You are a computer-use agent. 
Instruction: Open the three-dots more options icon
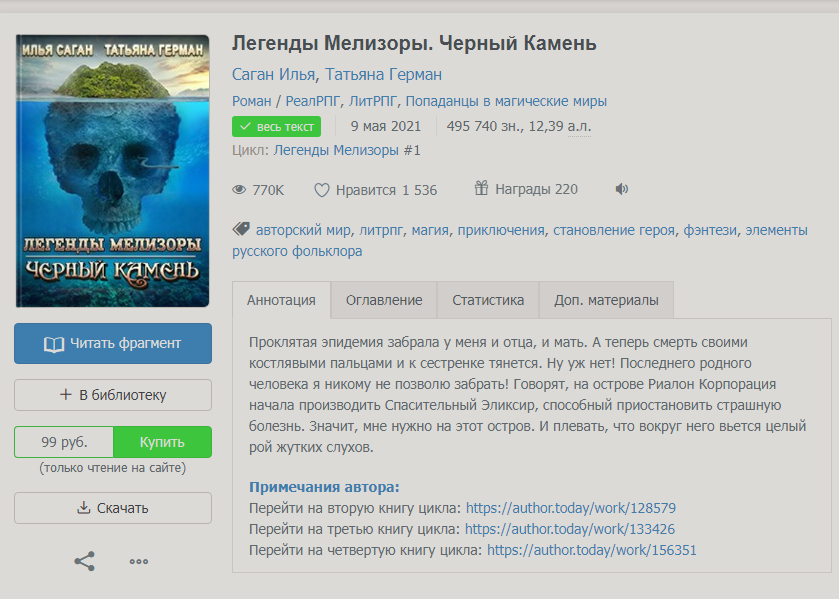click(x=139, y=562)
